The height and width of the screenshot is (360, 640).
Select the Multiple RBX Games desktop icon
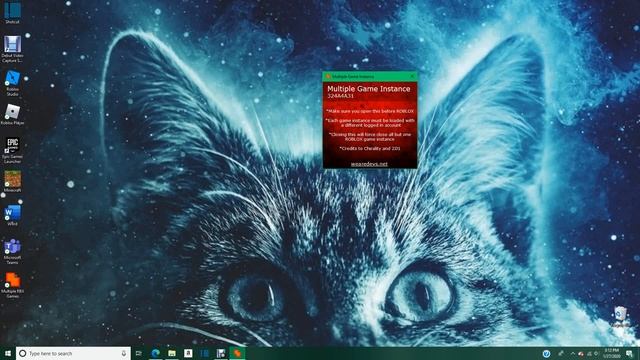click(12, 286)
